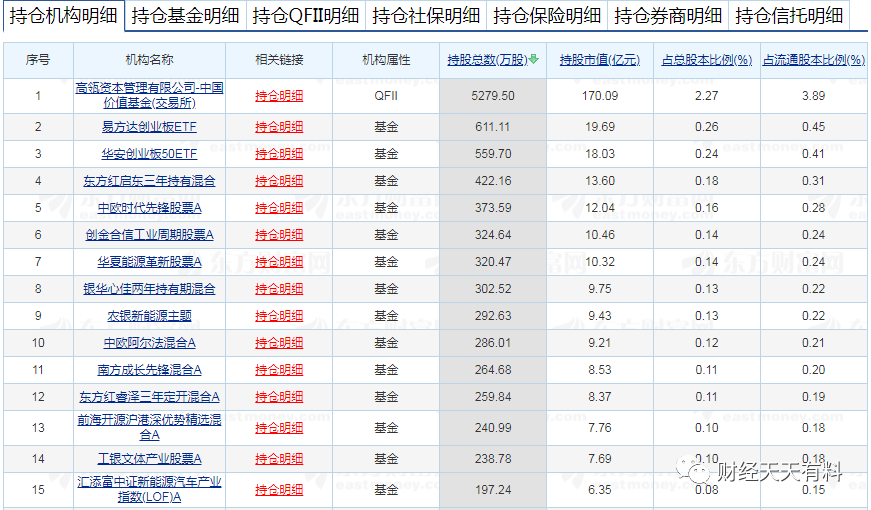Click 持仓明细 for row 1 高瓴资本
The image size is (871, 510).
(x=279, y=96)
